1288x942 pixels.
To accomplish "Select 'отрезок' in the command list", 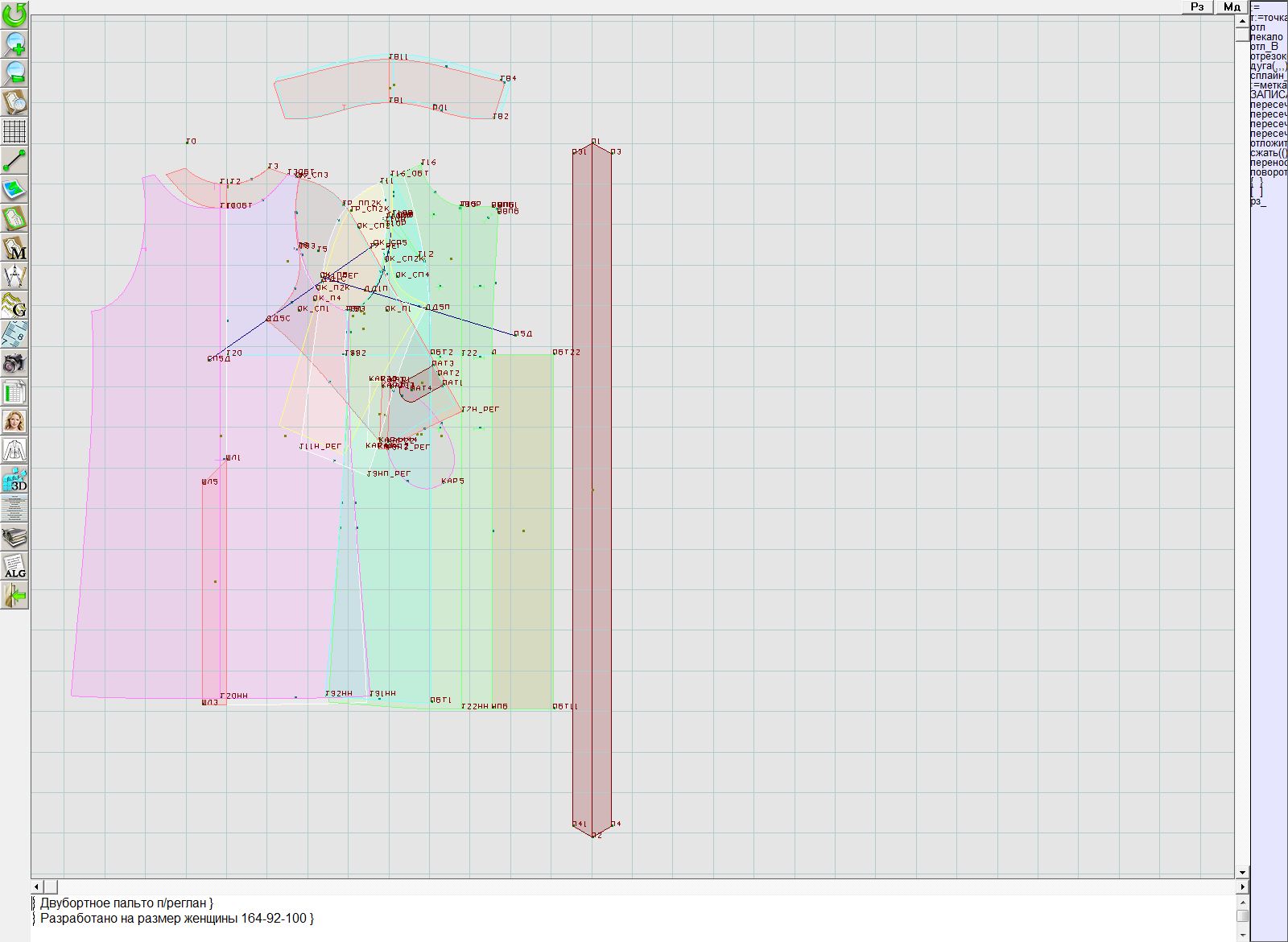I will click(x=1268, y=56).
